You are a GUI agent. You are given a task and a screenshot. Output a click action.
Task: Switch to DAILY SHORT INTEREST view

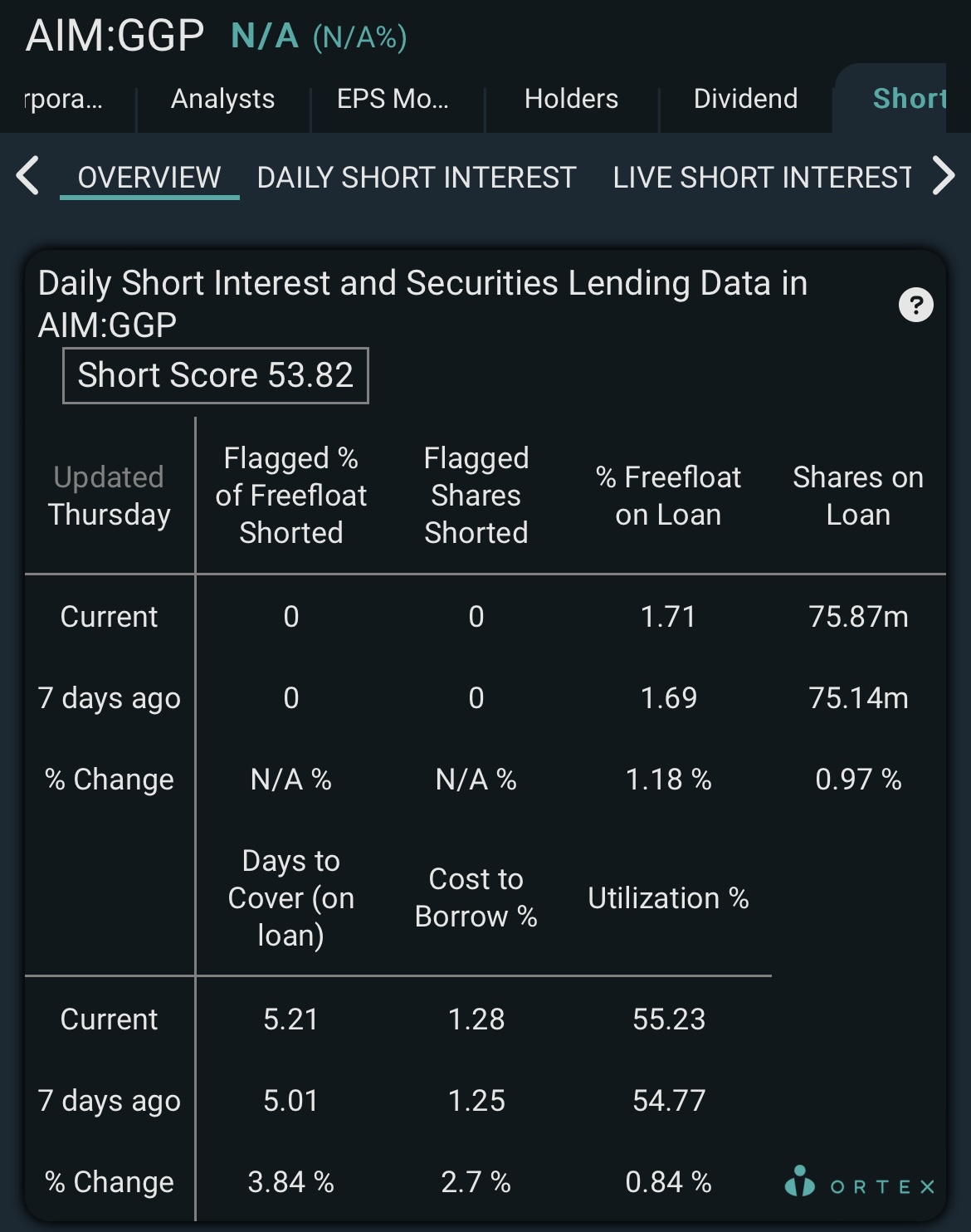417,177
